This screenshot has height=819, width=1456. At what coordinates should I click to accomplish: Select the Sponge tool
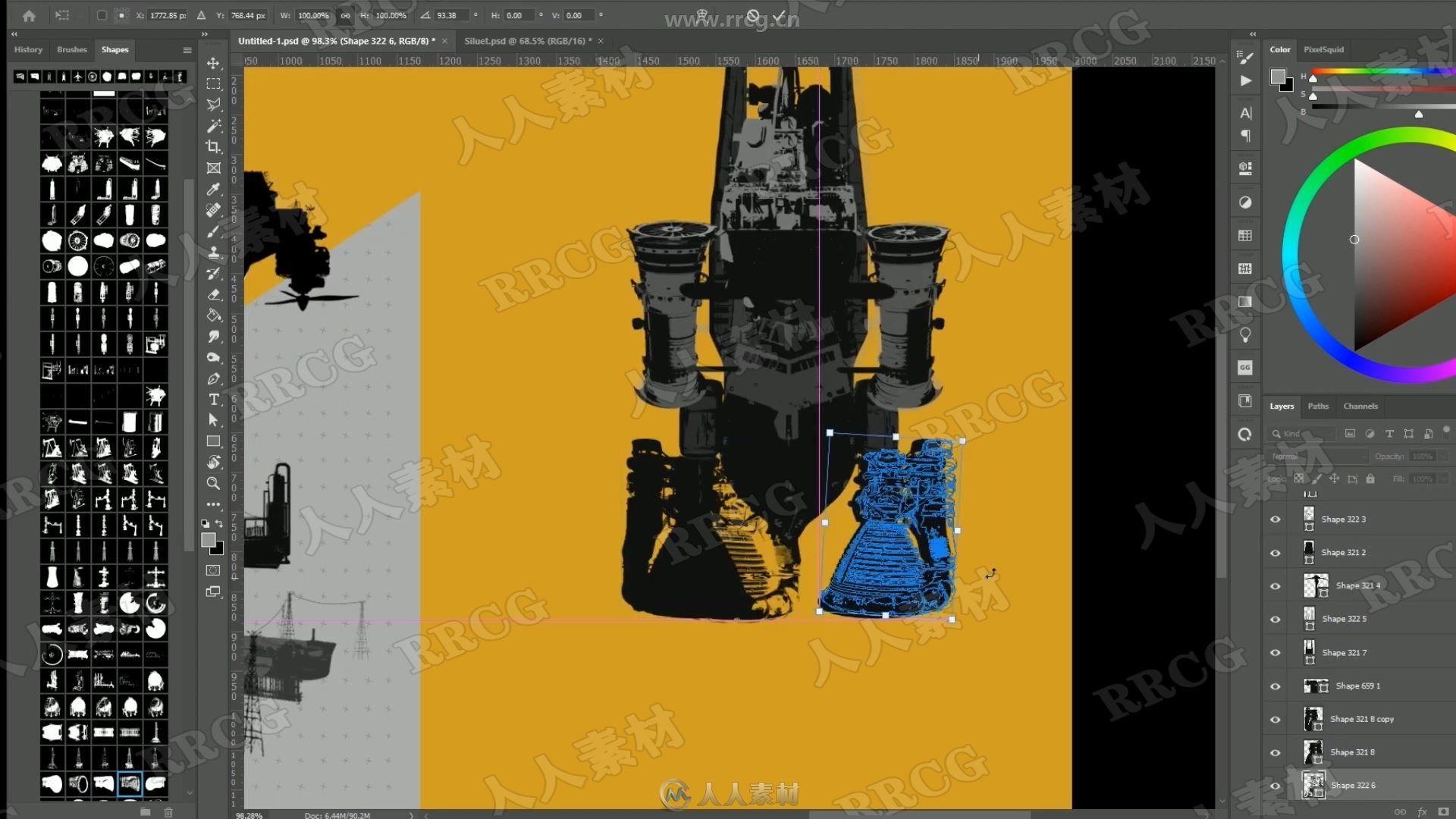click(214, 357)
